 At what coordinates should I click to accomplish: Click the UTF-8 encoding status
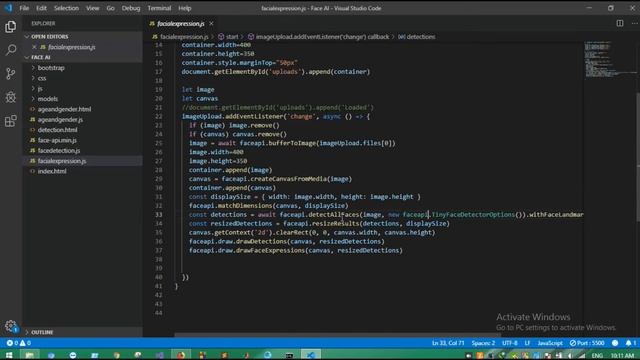click(510, 343)
